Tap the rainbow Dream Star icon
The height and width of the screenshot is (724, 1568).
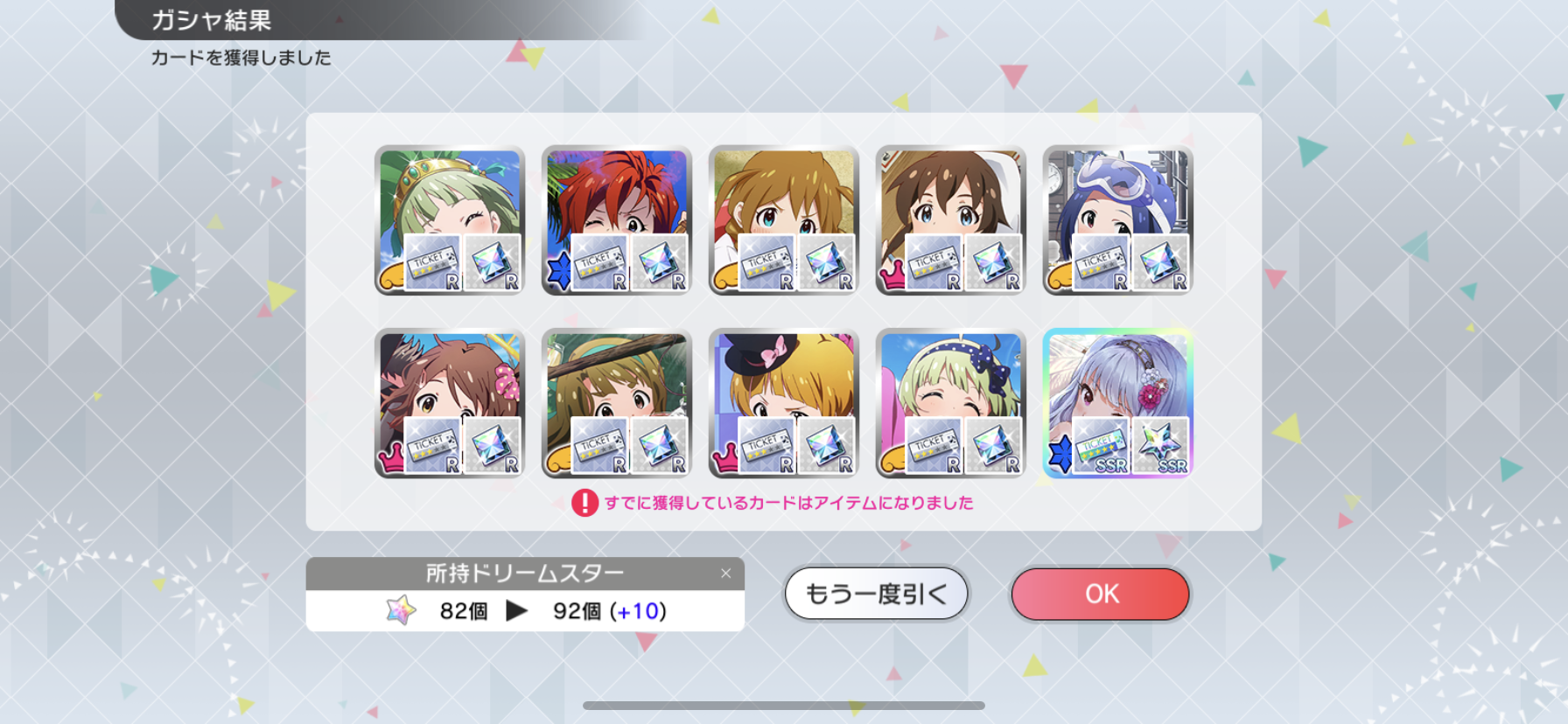(x=401, y=610)
